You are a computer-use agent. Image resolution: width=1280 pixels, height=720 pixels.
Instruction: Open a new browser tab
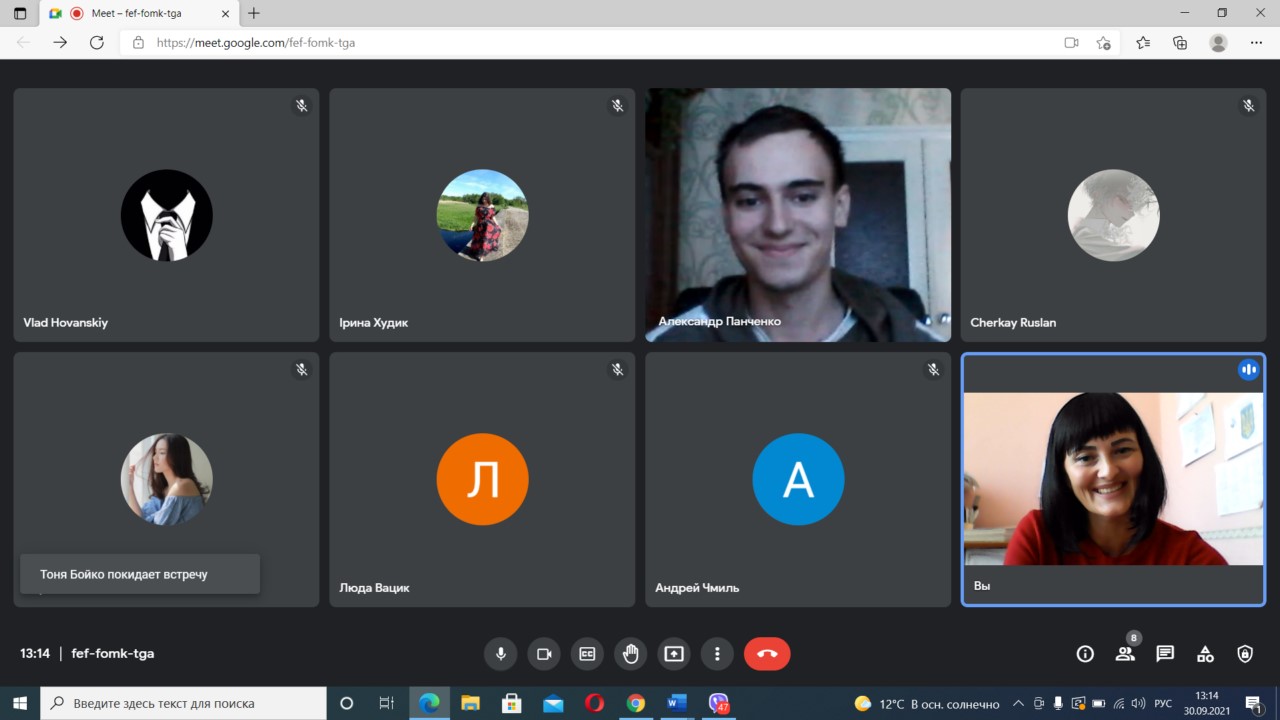pyautogui.click(x=254, y=14)
